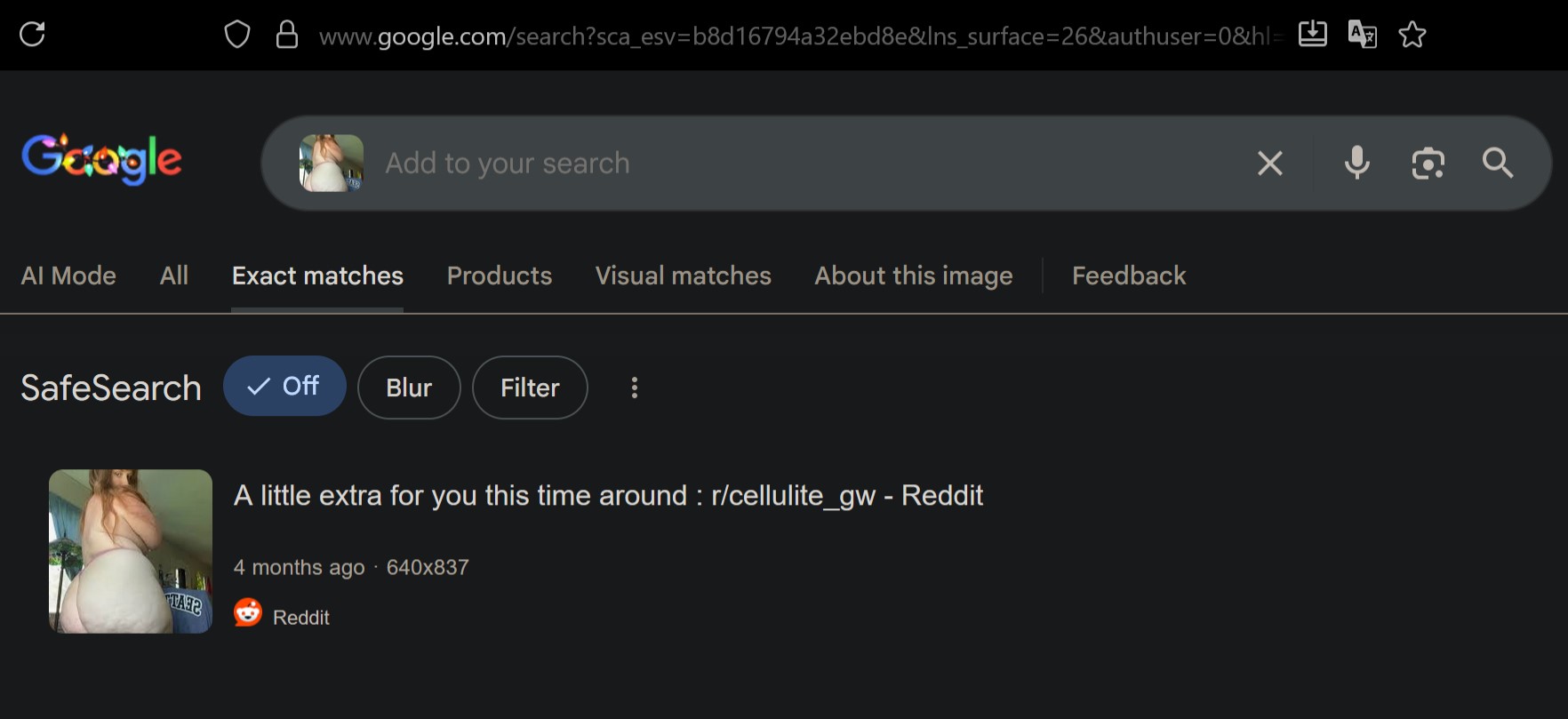The height and width of the screenshot is (719, 1568).
Task: Click the padlock site security icon
Action: point(286,35)
